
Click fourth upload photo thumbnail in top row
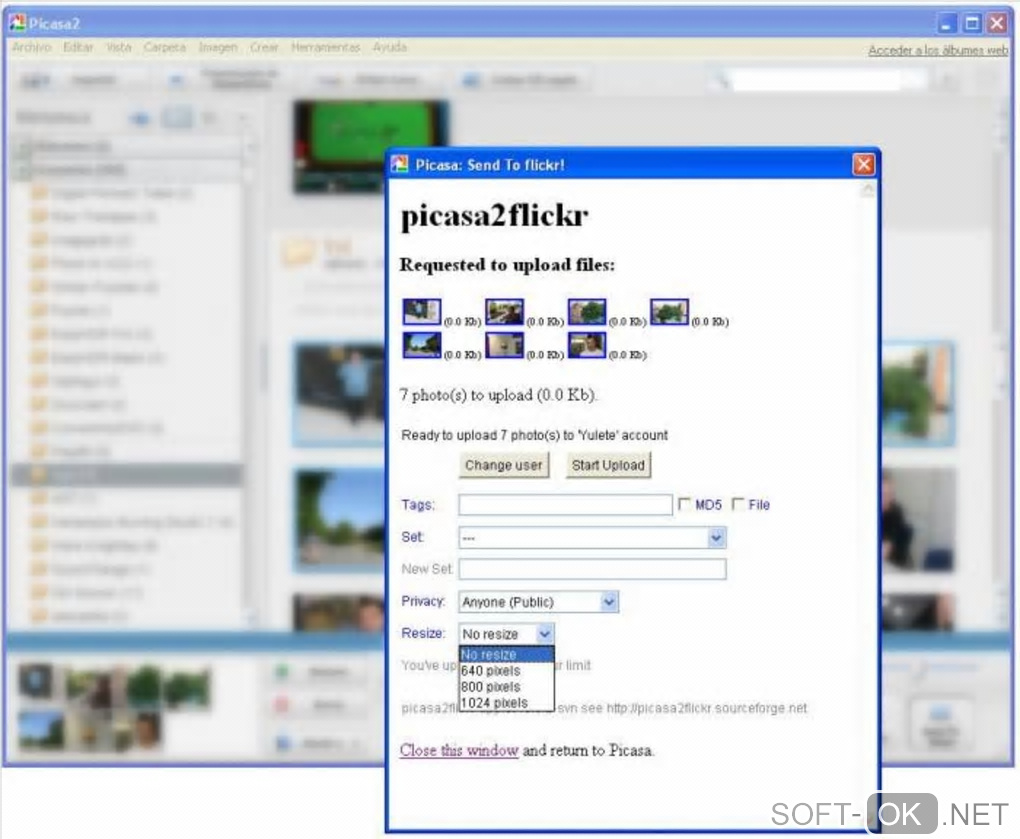669,312
